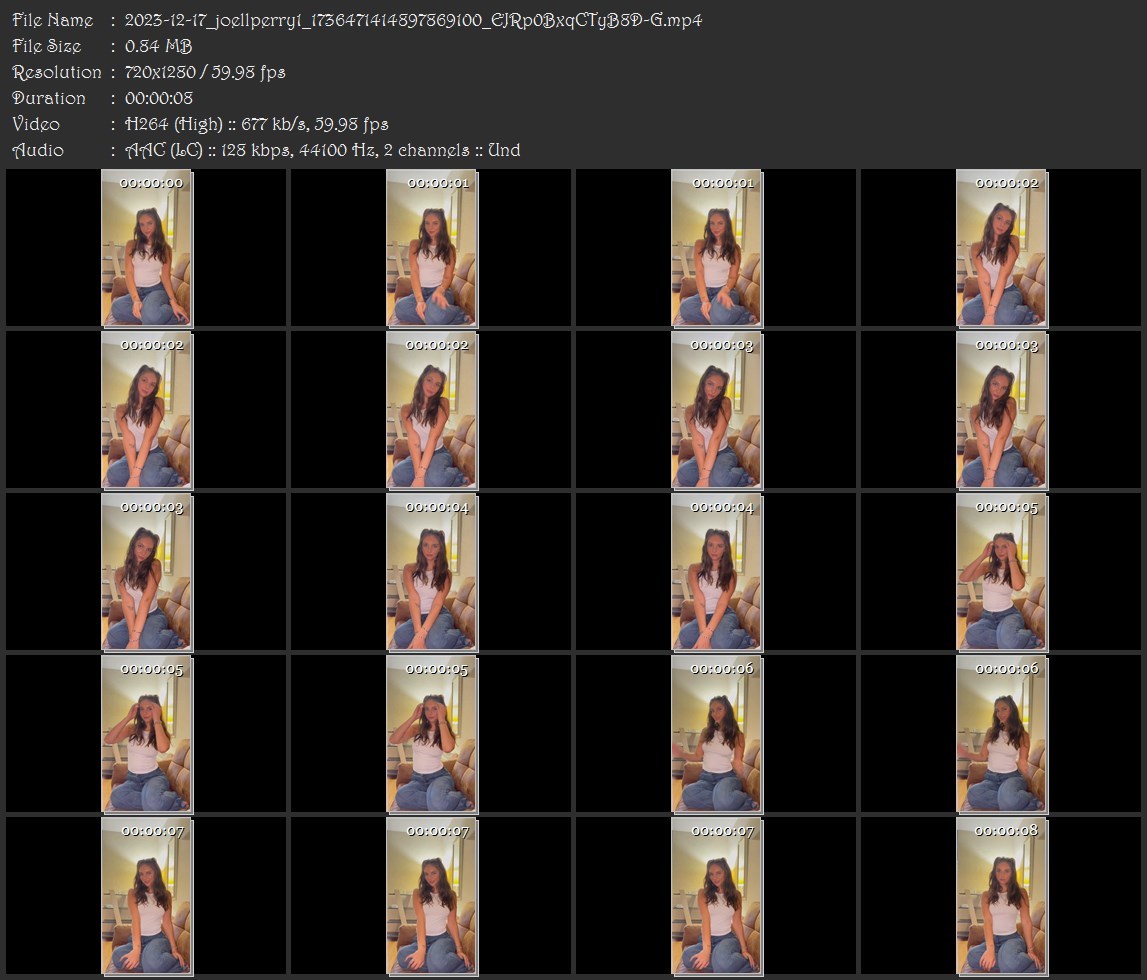Pick the 00:00:02 thumbnail in the top row

1001,248
